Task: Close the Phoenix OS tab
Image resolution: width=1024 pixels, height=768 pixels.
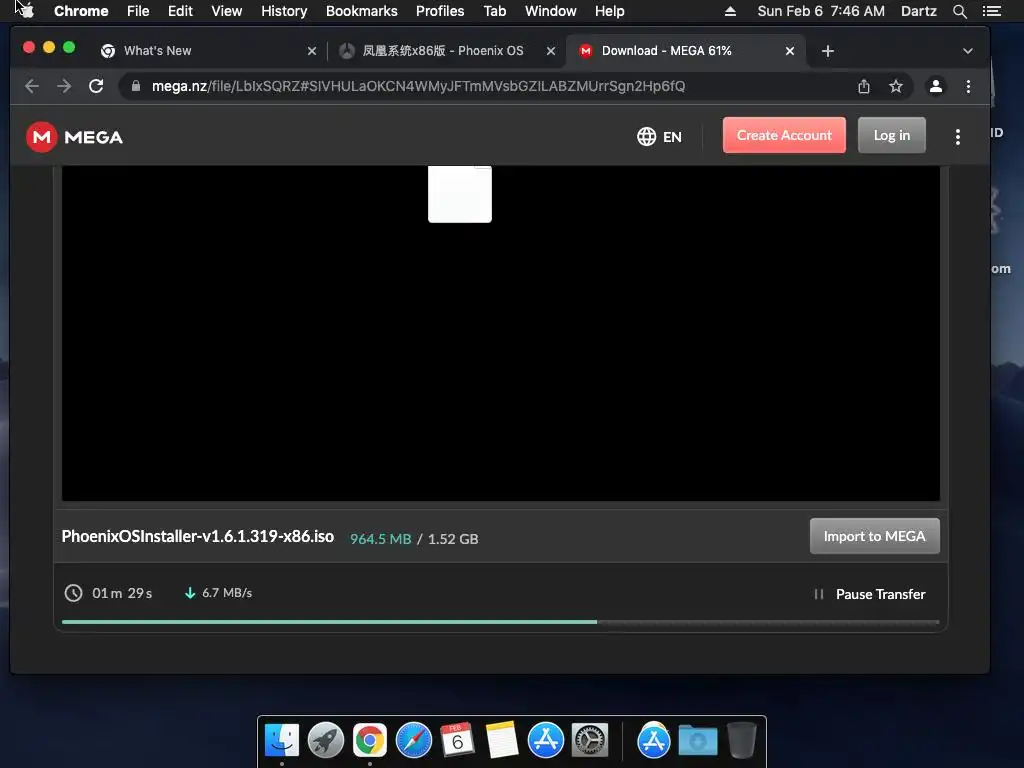Action: pos(551,51)
